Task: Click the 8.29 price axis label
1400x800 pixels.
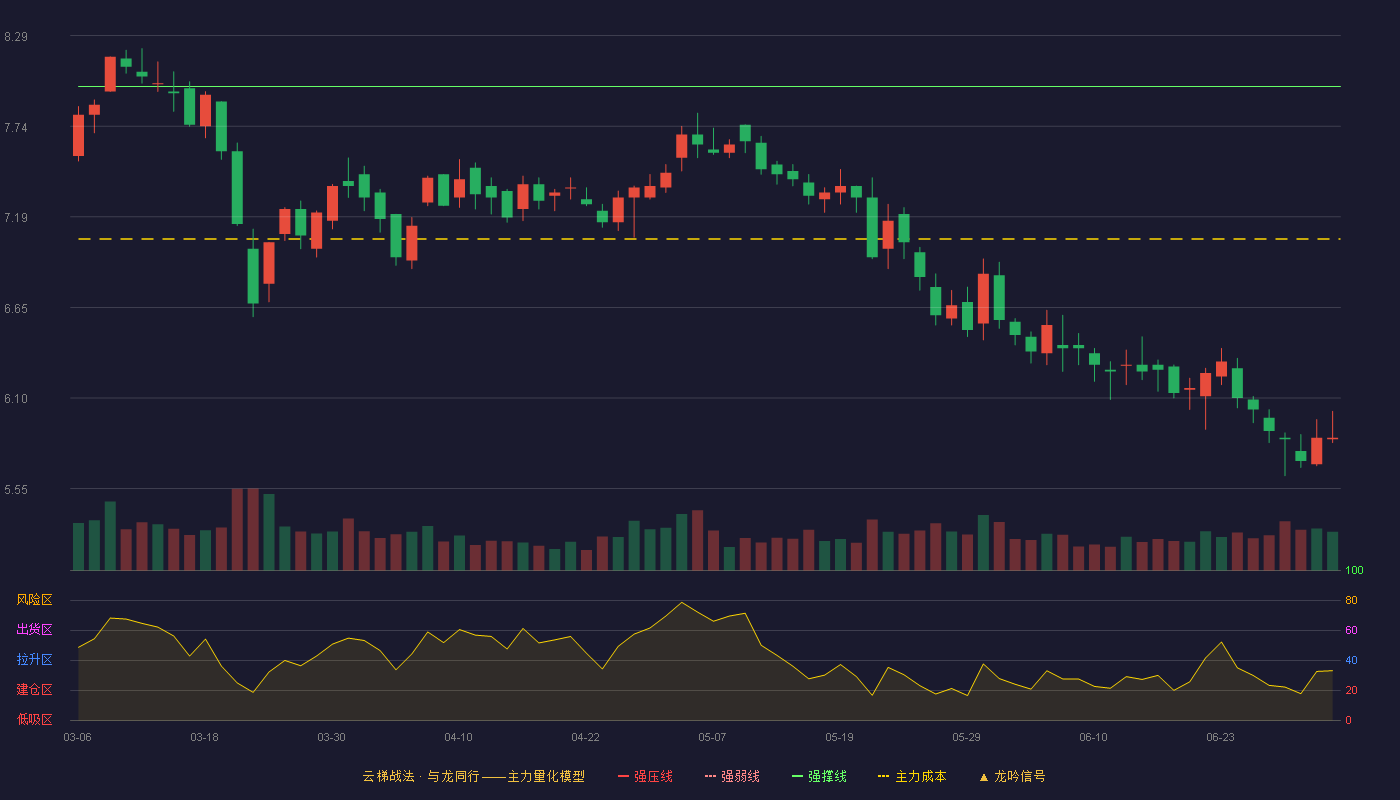Action: click(16, 37)
